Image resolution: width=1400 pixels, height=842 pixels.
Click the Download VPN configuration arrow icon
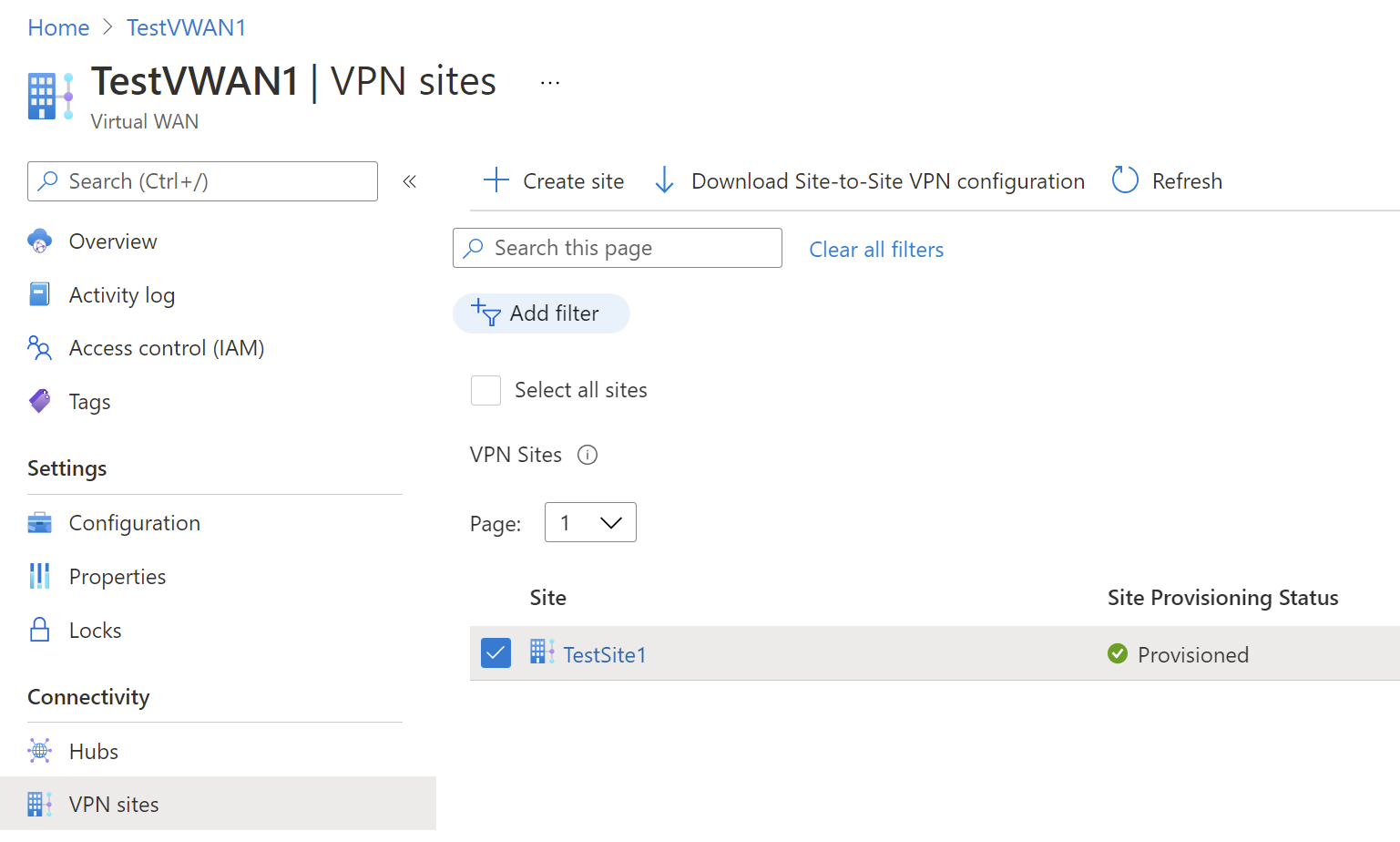click(x=665, y=180)
